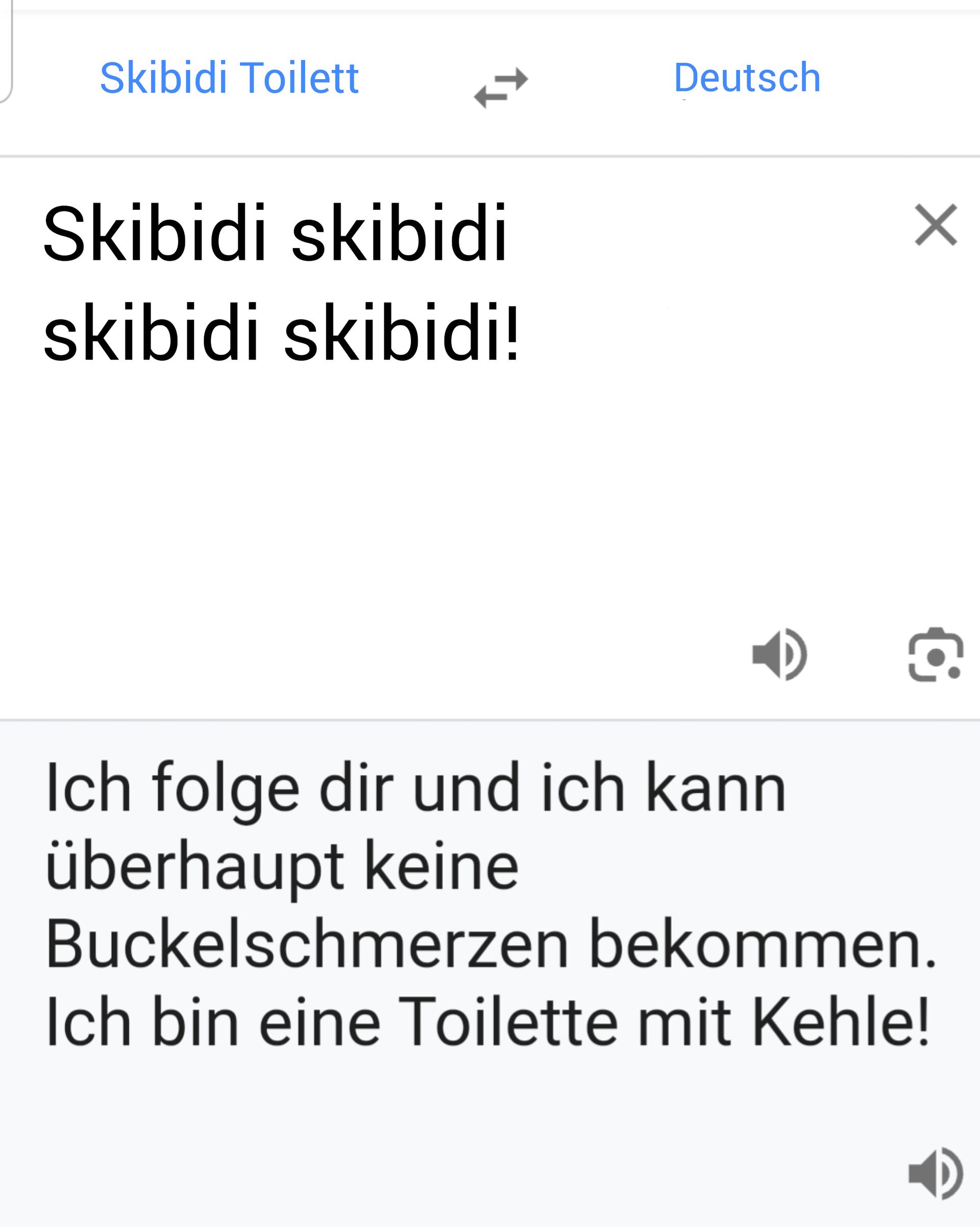Click the word "Buckelschmerzen" in the translation

(x=307, y=944)
